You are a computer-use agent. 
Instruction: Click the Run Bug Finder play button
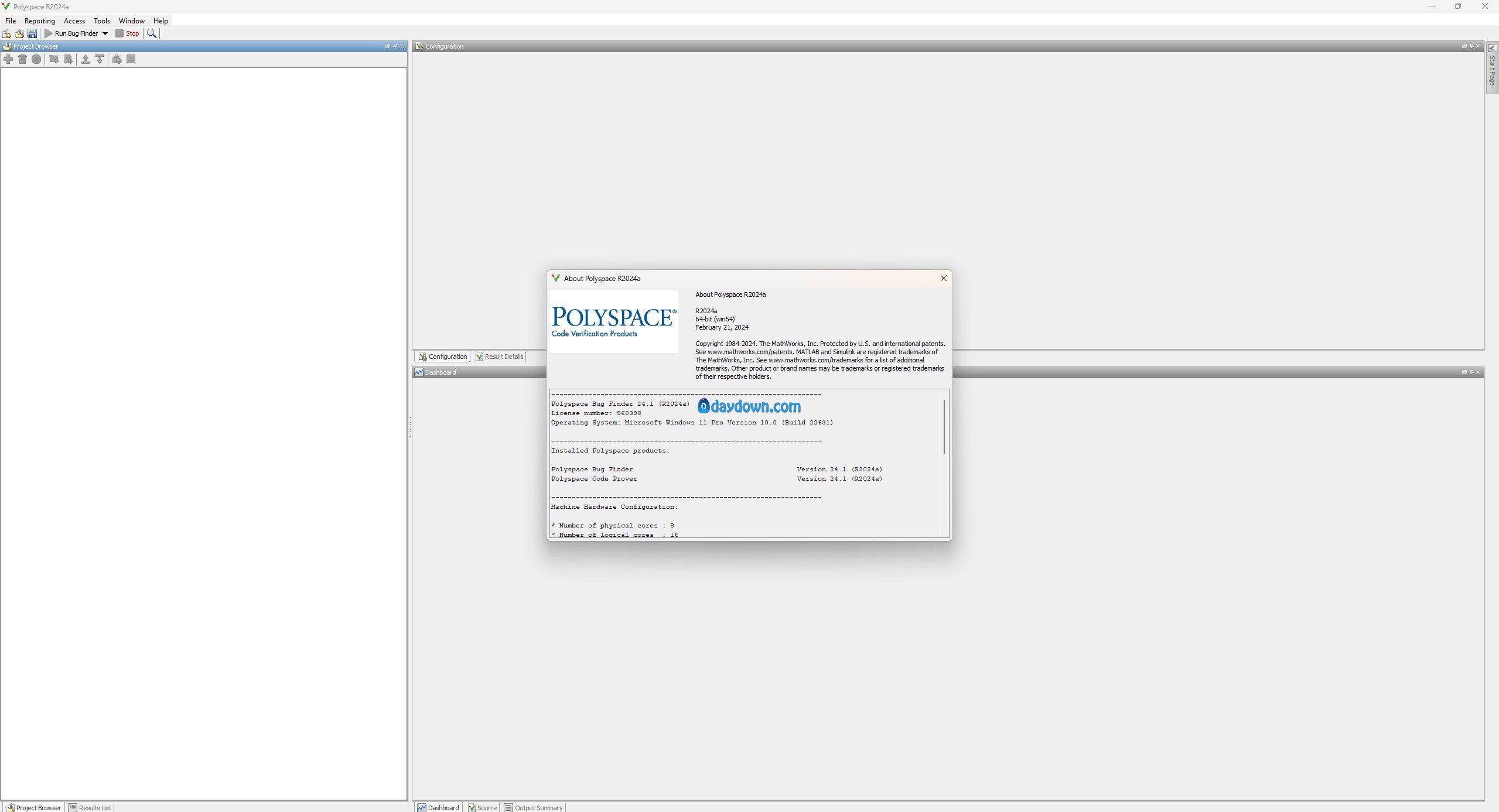tap(71, 33)
